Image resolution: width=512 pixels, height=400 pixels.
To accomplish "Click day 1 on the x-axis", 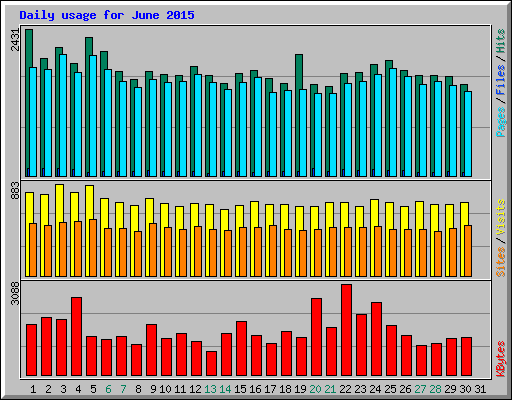I will point(33,389).
